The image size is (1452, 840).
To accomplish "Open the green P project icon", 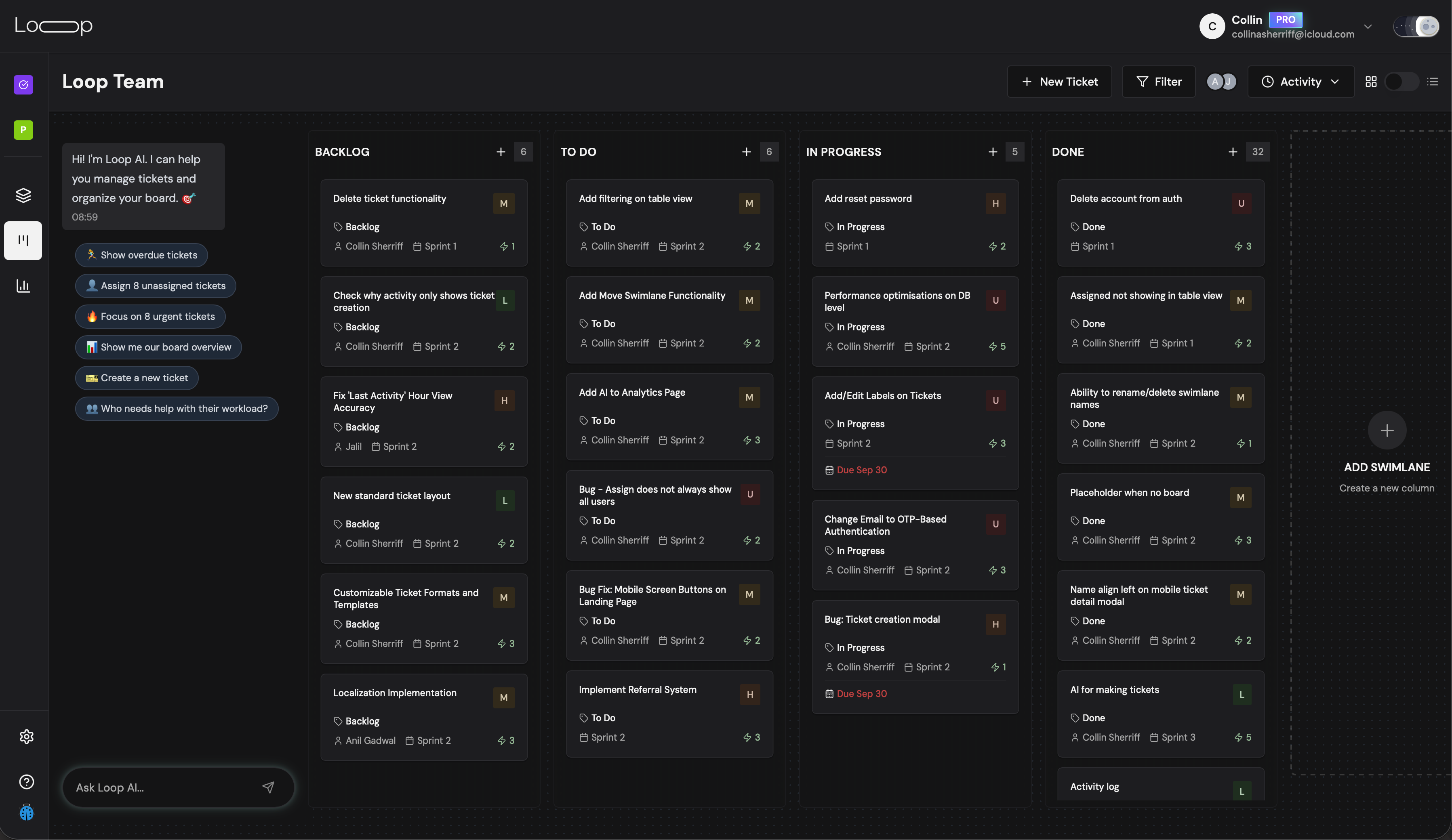I will click(23, 130).
